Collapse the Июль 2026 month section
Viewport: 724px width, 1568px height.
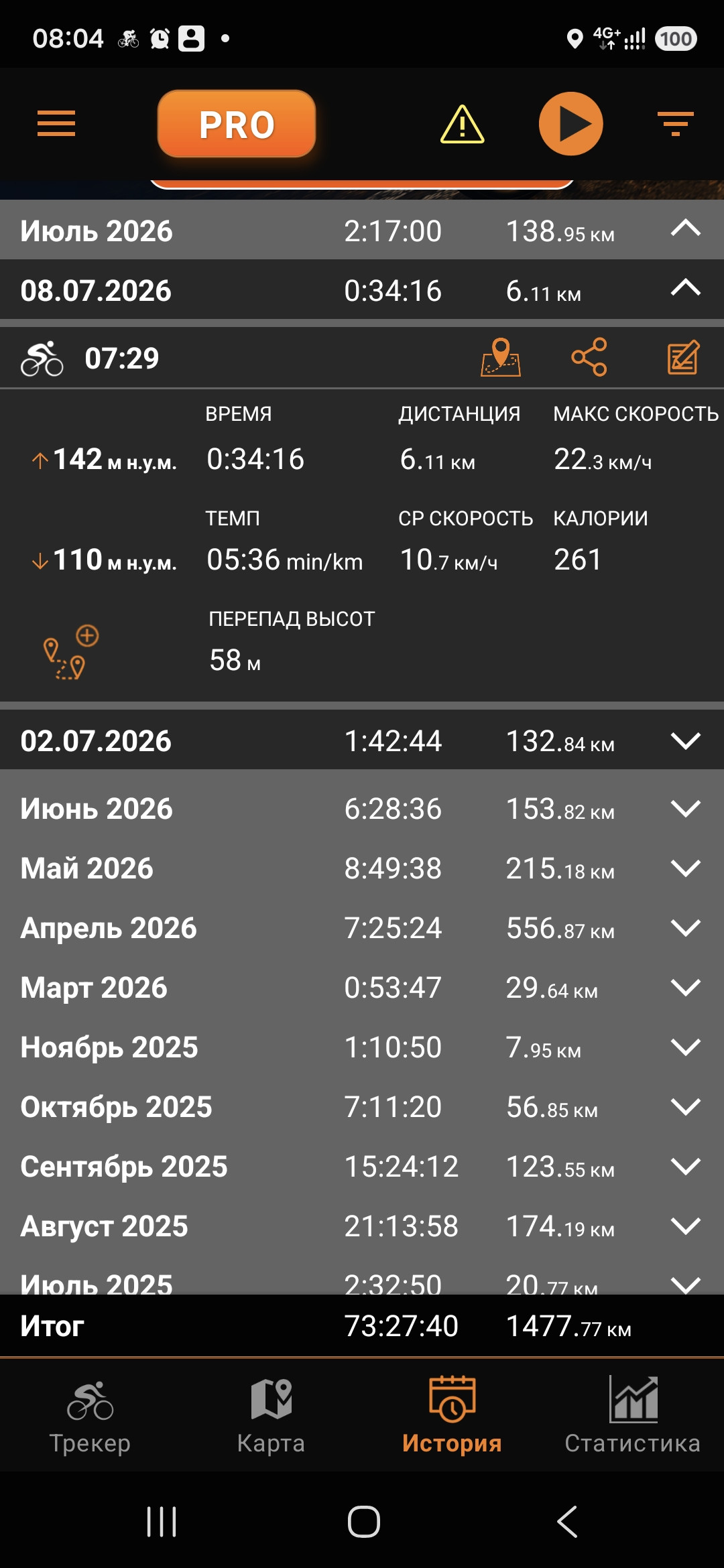pos(685,229)
